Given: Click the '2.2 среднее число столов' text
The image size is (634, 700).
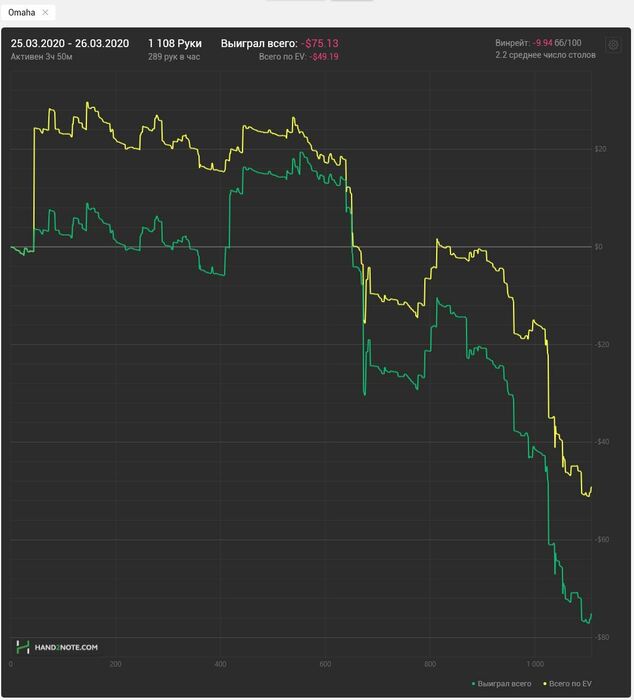Looking at the screenshot, I should click(545, 55).
